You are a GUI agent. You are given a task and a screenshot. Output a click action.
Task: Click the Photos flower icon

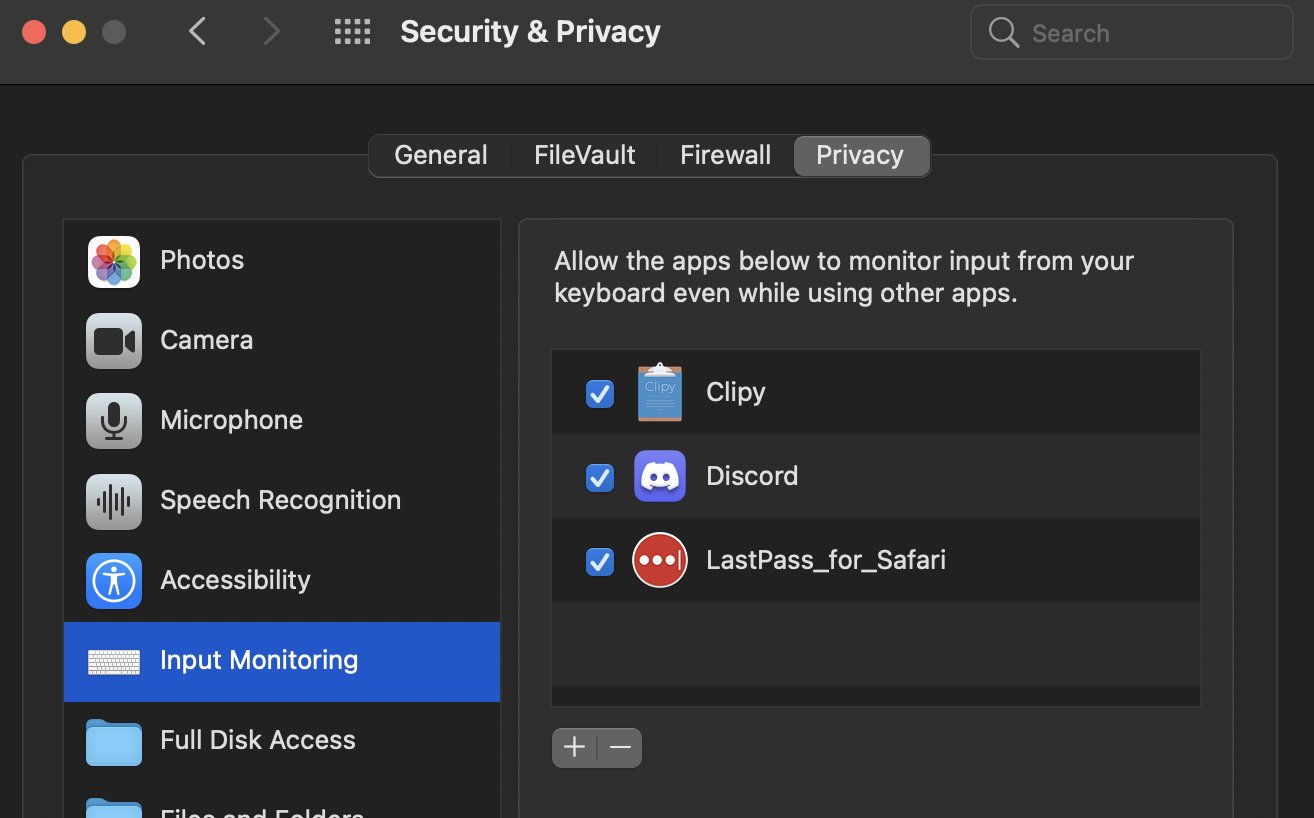(114, 261)
